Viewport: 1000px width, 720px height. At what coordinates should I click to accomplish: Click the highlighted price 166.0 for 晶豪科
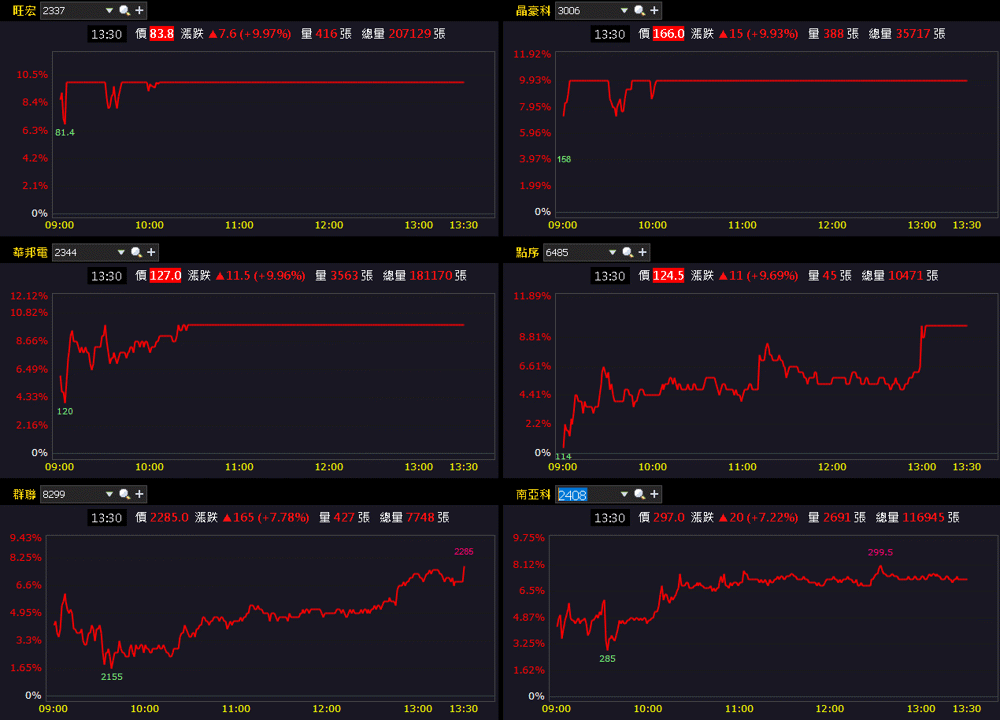(668, 34)
